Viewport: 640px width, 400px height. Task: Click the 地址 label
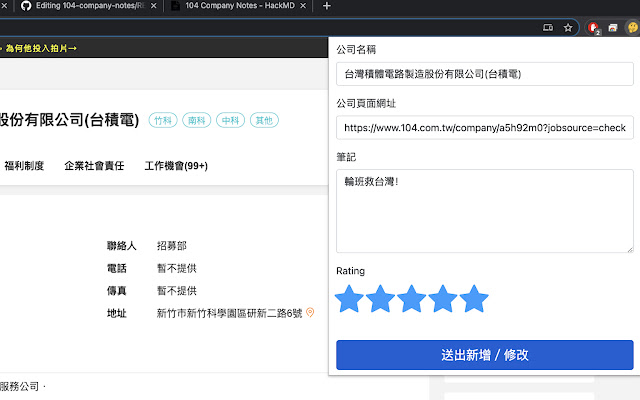pyautogui.click(x=116, y=313)
